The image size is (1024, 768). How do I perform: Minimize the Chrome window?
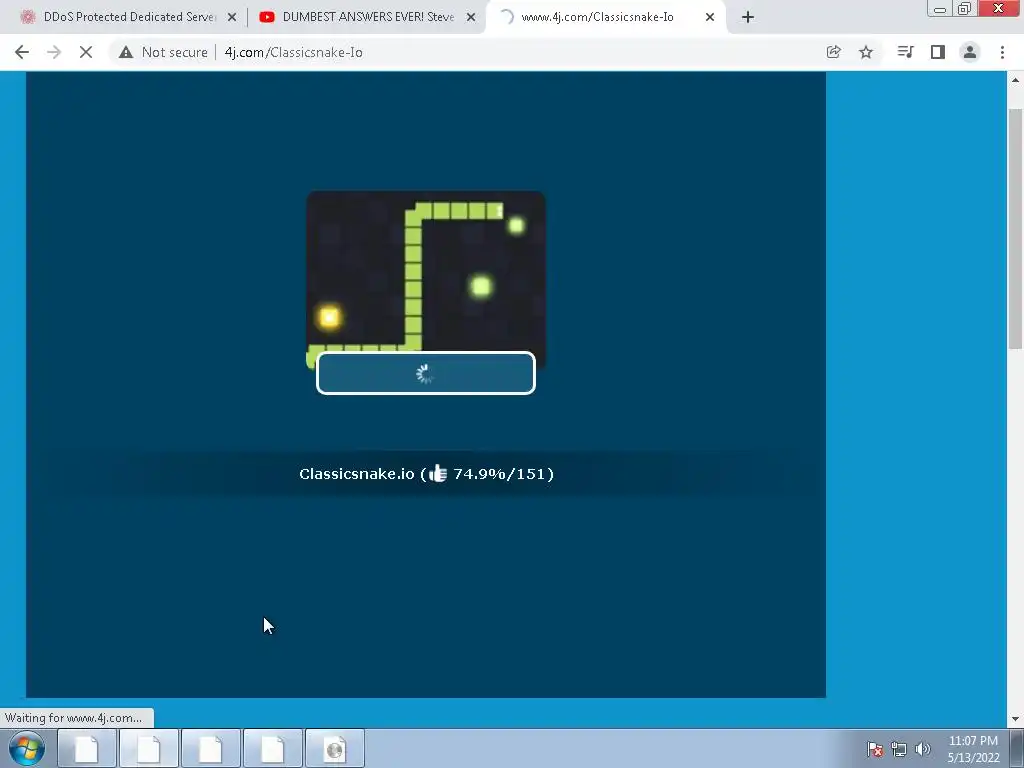[940, 8]
